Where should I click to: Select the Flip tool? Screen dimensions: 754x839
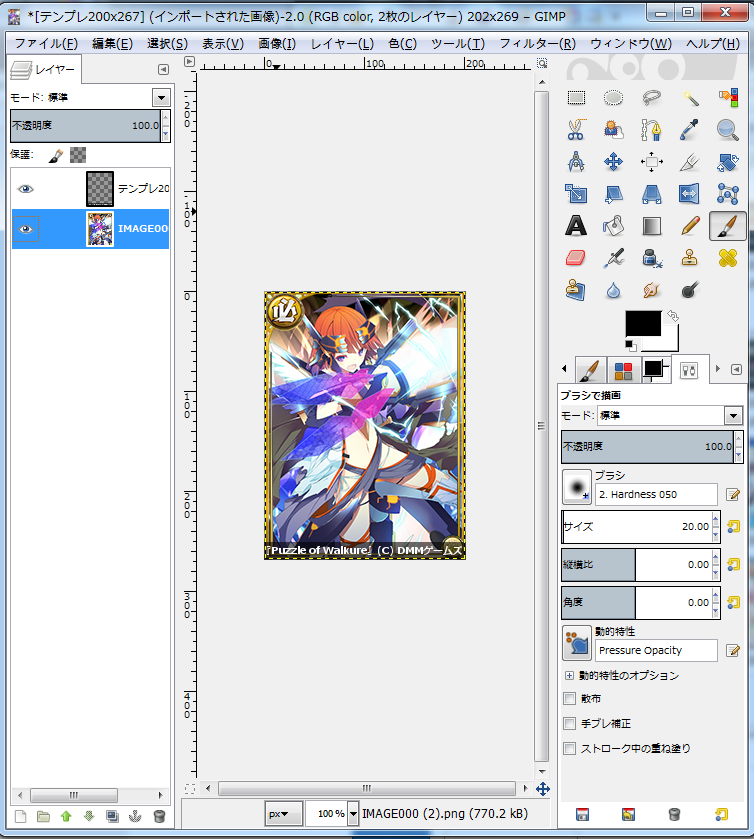(x=690, y=194)
